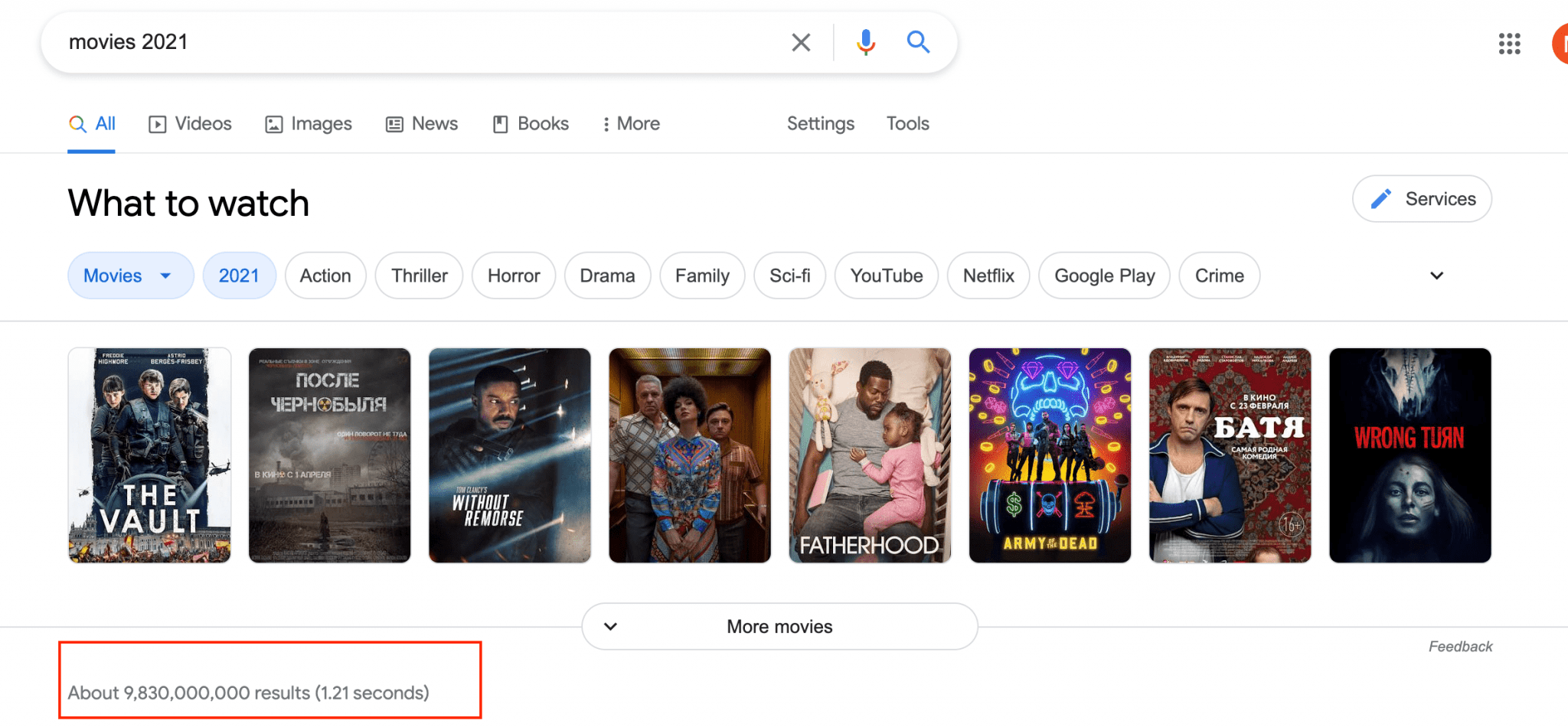This screenshot has width=1568, height=727.
Task: Click the Services button
Action: click(1421, 198)
